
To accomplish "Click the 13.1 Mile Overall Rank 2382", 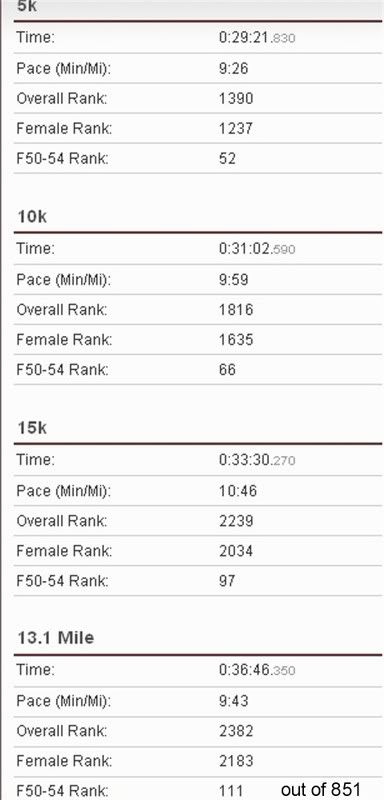I will (236, 731).
